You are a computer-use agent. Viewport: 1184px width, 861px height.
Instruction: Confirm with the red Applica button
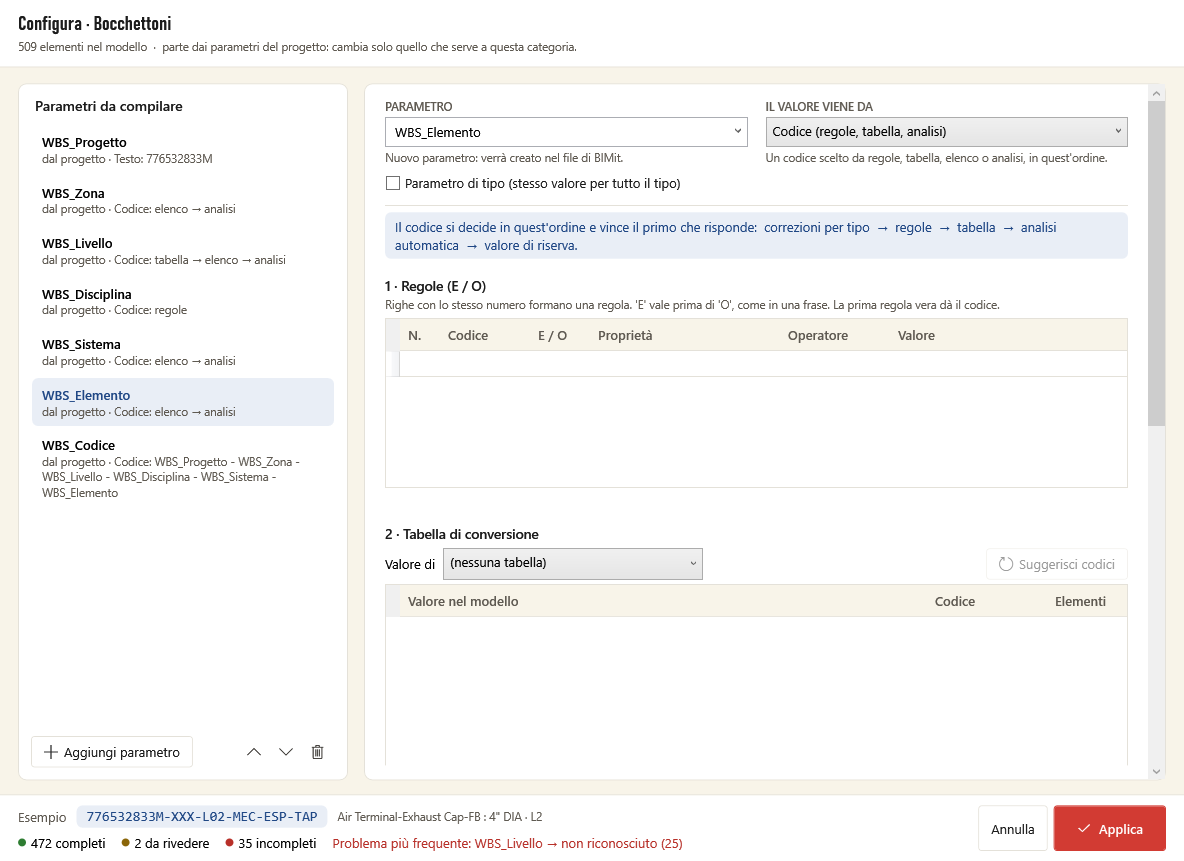click(1109, 829)
